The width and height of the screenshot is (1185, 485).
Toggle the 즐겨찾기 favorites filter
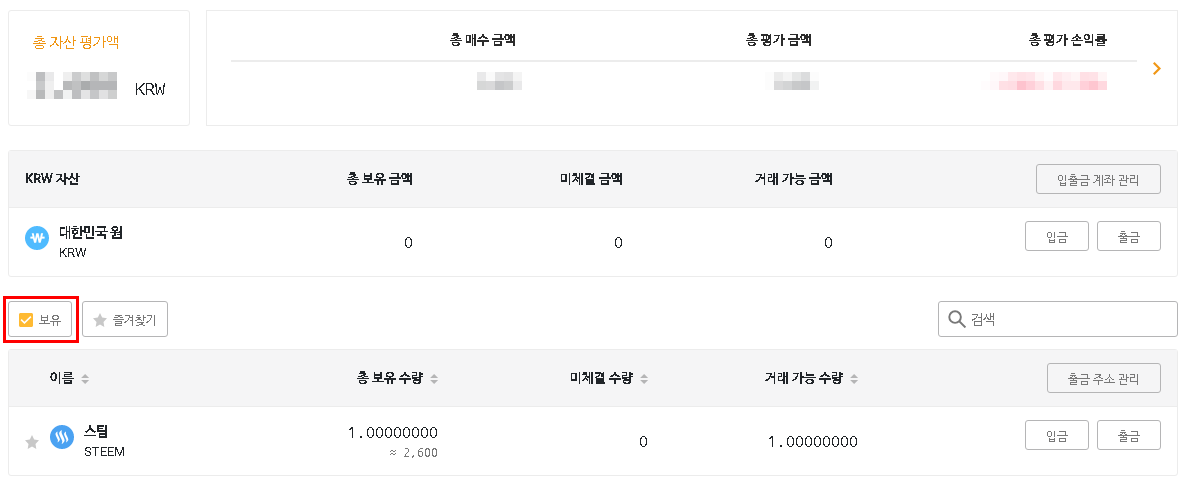[125, 320]
